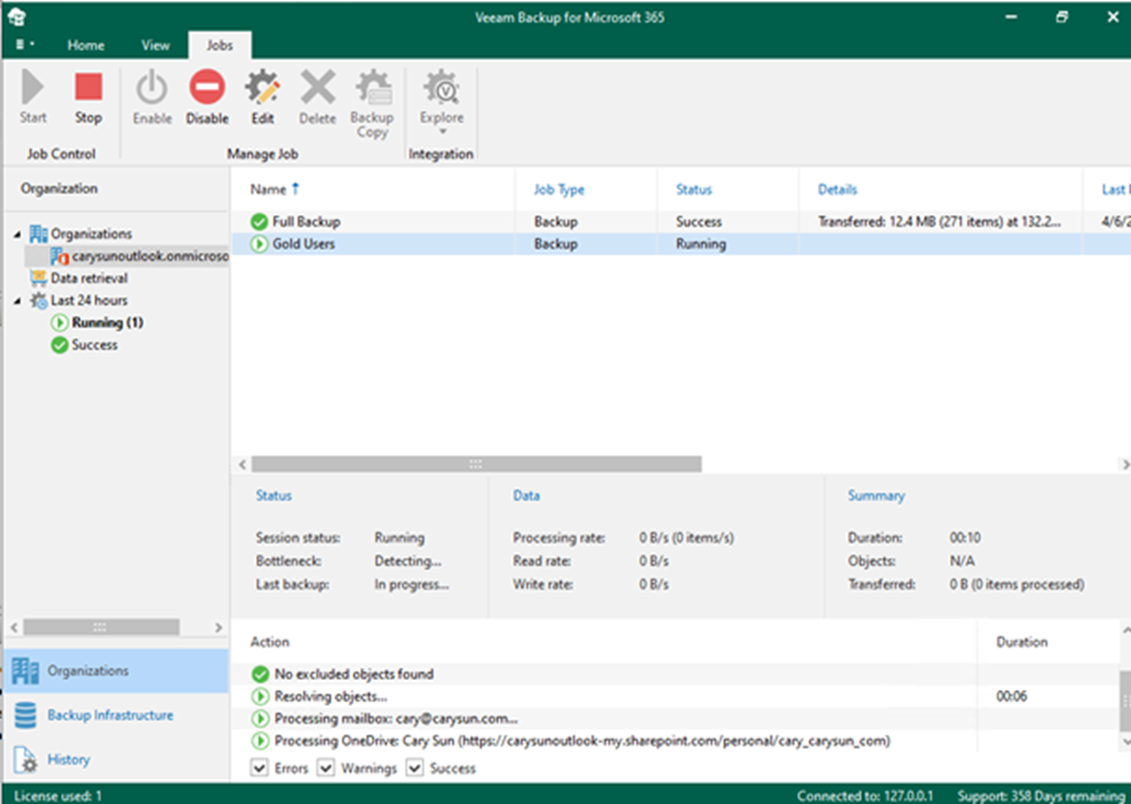Stop the running job

(89, 97)
